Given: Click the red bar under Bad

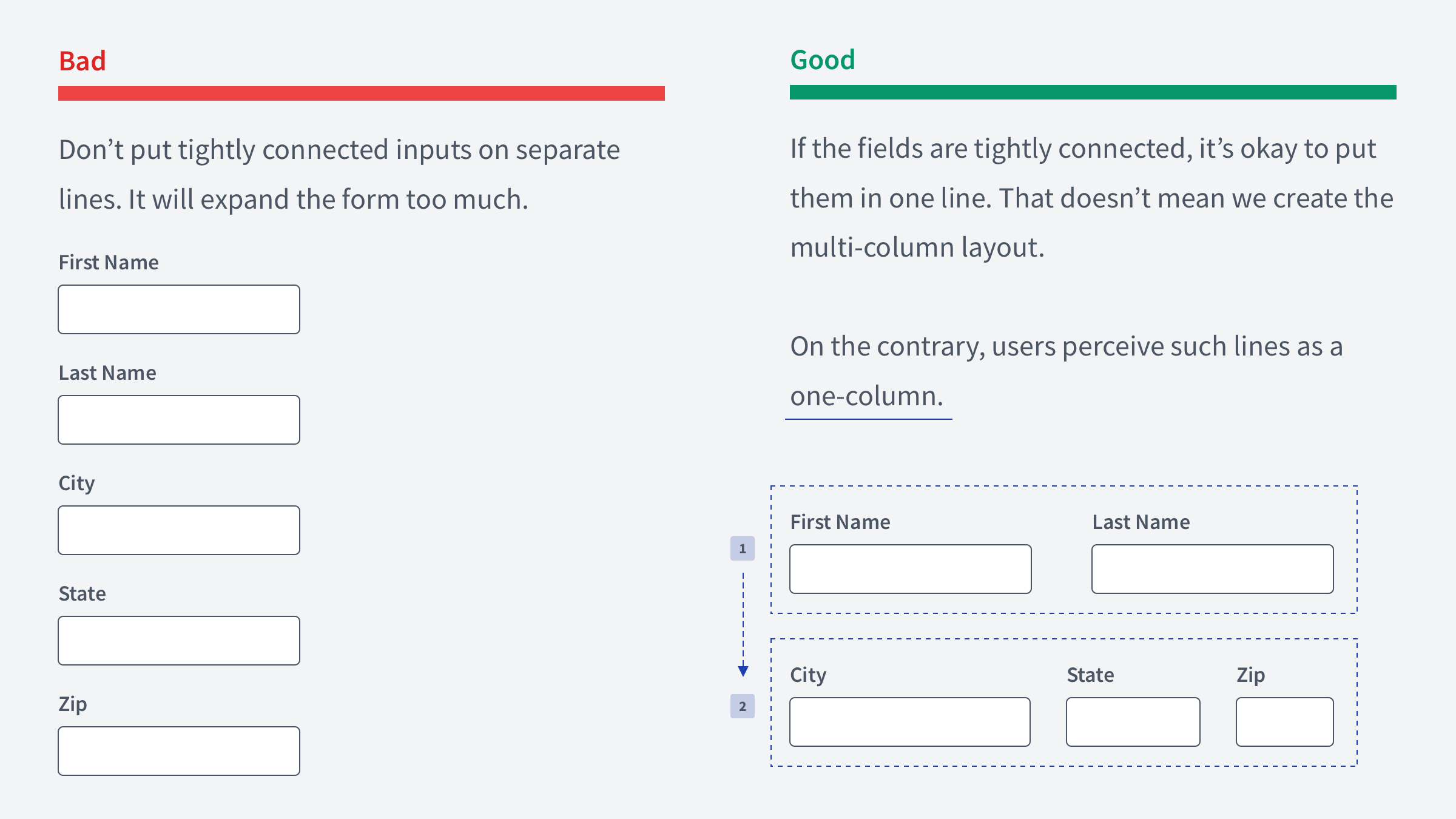Looking at the screenshot, I should [361, 93].
